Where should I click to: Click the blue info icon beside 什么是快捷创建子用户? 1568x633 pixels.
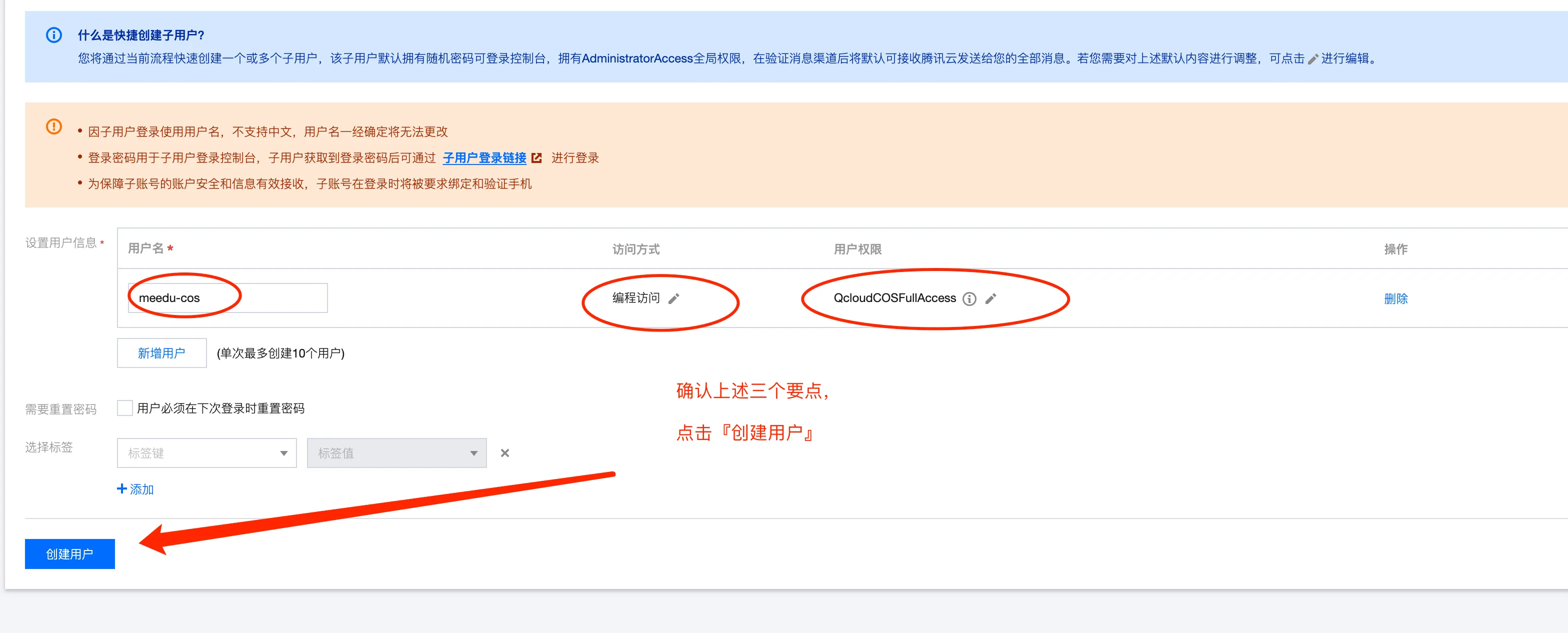pyautogui.click(x=54, y=35)
